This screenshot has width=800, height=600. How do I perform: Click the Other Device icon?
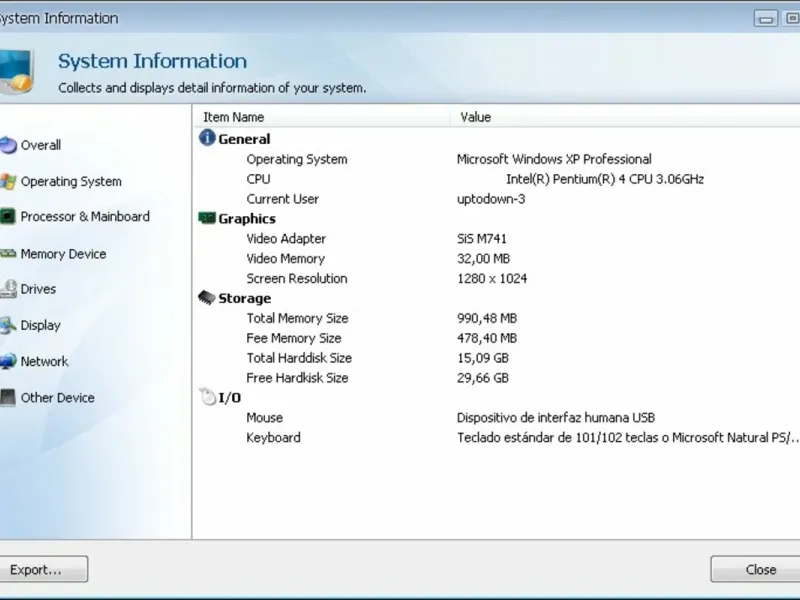tap(8, 398)
